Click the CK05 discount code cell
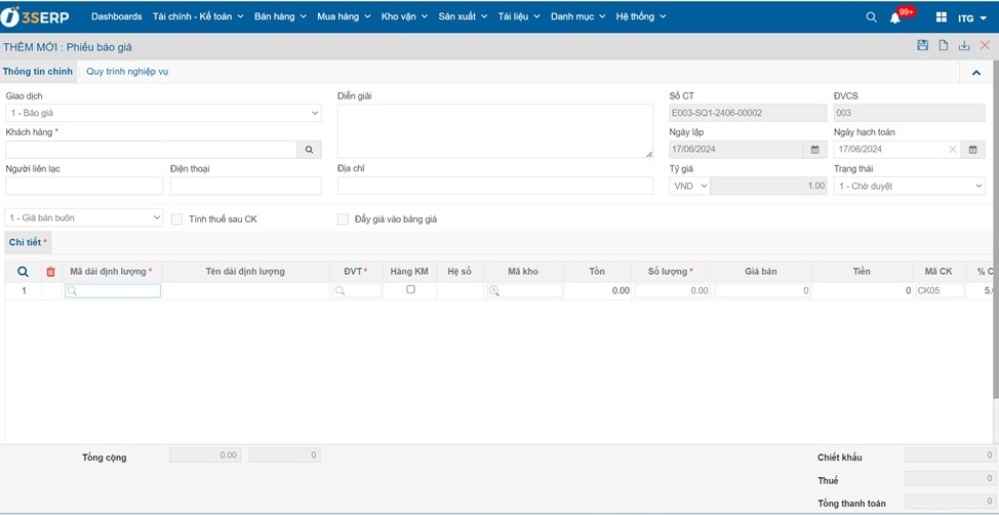The height and width of the screenshot is (515, 999). tap(940, 291)
